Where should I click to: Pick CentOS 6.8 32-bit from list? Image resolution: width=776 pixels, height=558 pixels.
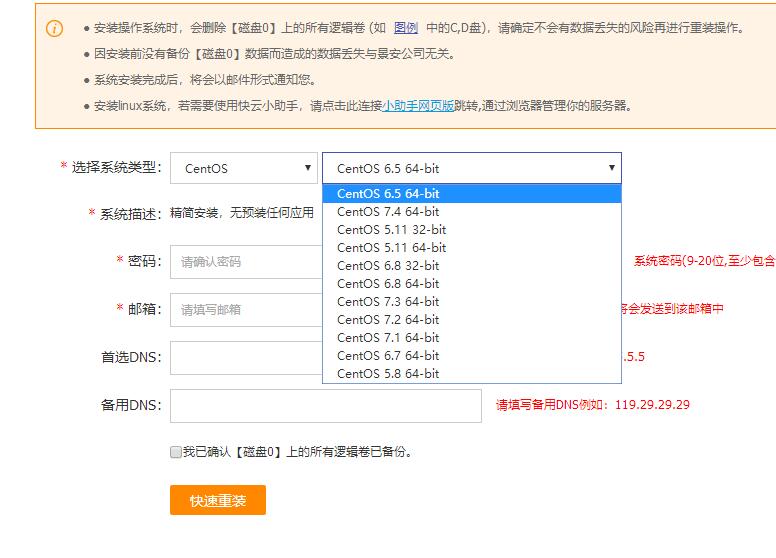click(472, 266)
